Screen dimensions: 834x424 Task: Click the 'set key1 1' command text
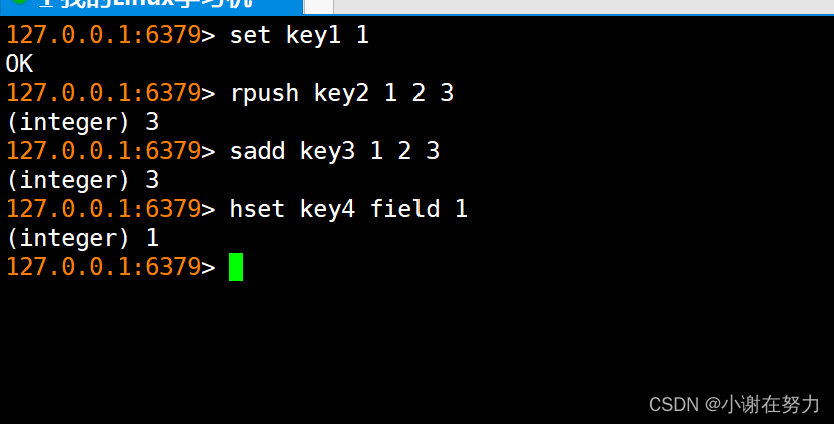(299, 35)
